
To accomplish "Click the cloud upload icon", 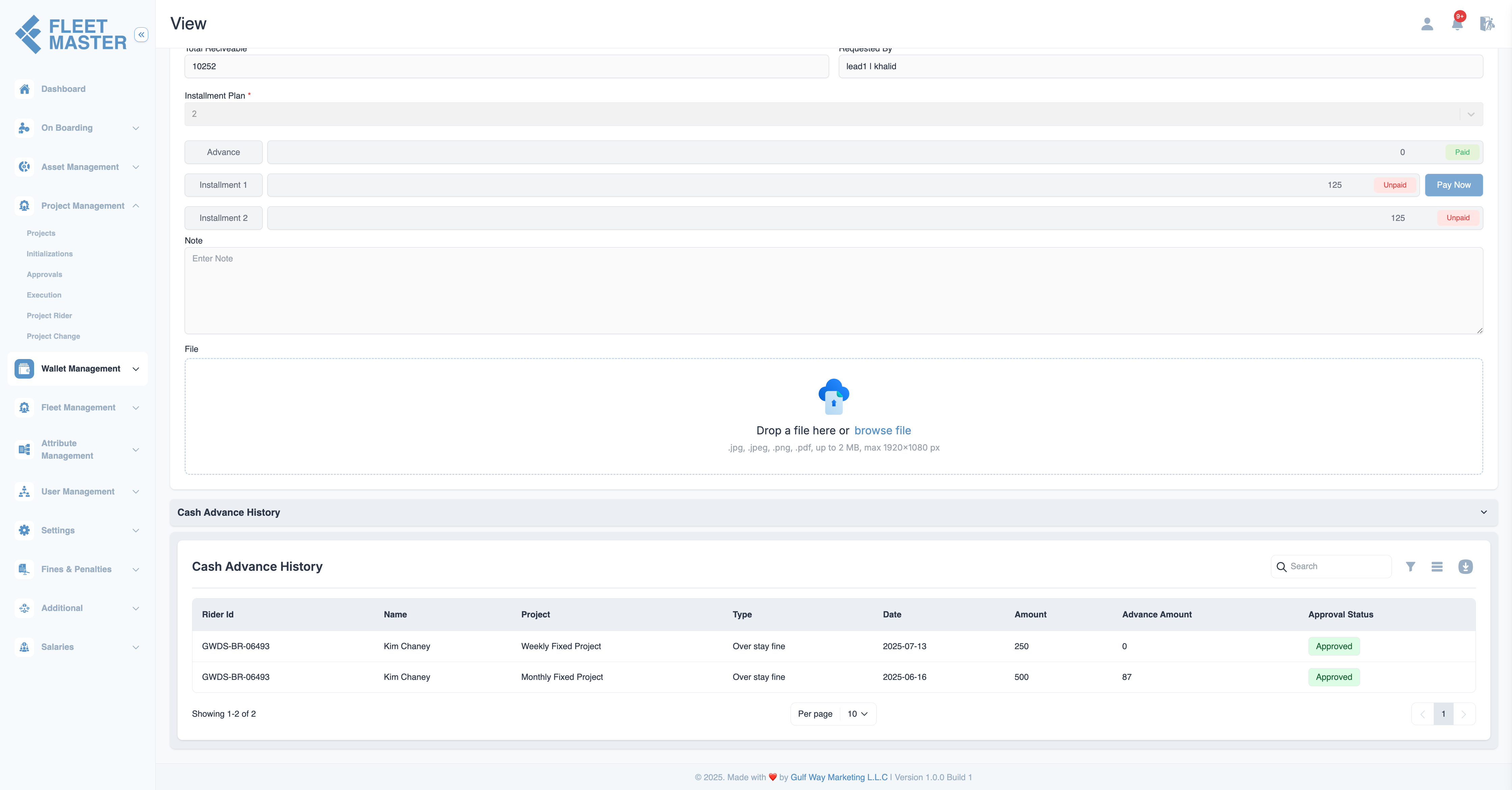I will (833, 397).
